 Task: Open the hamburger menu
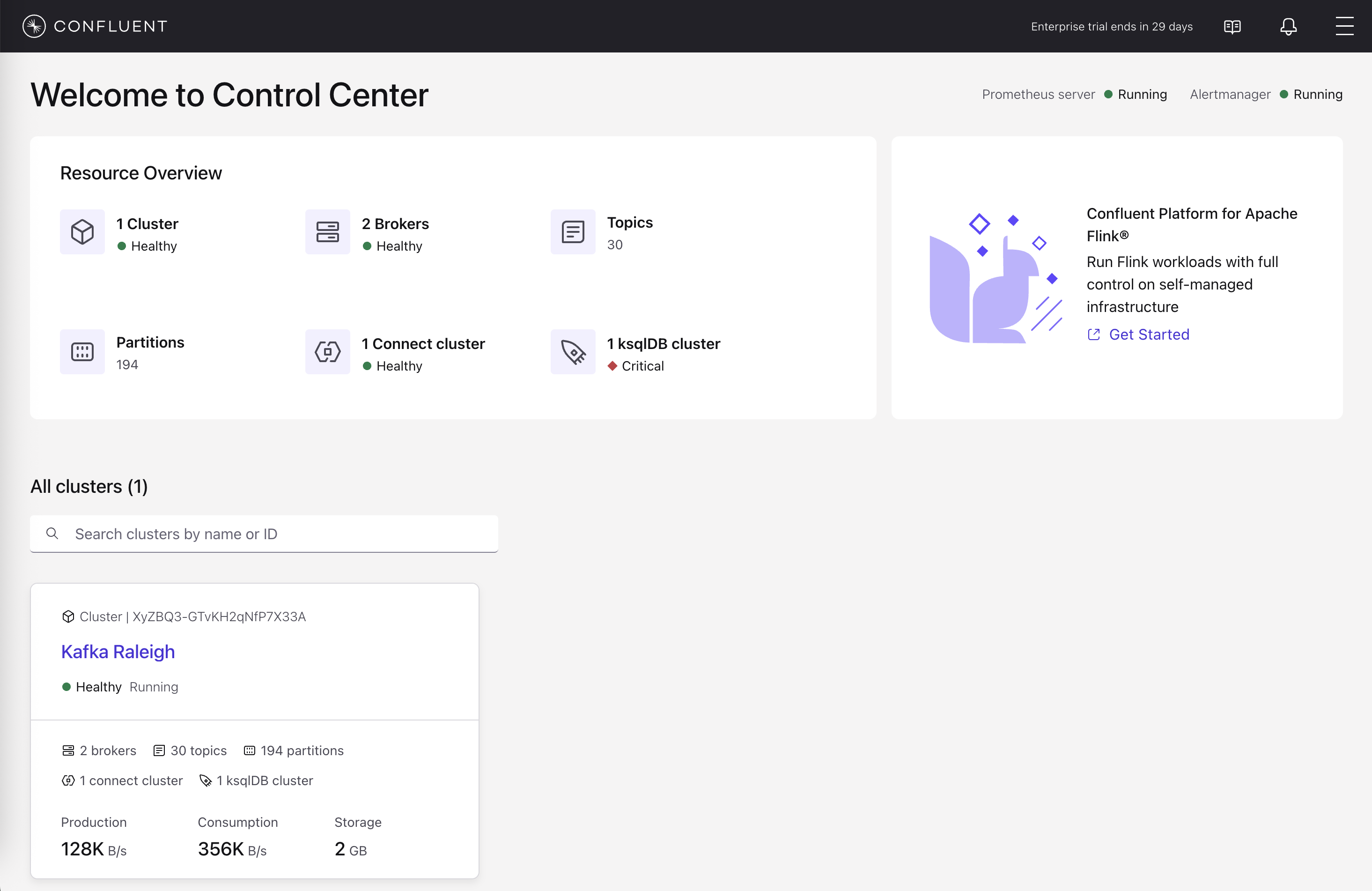(1344, 27)
